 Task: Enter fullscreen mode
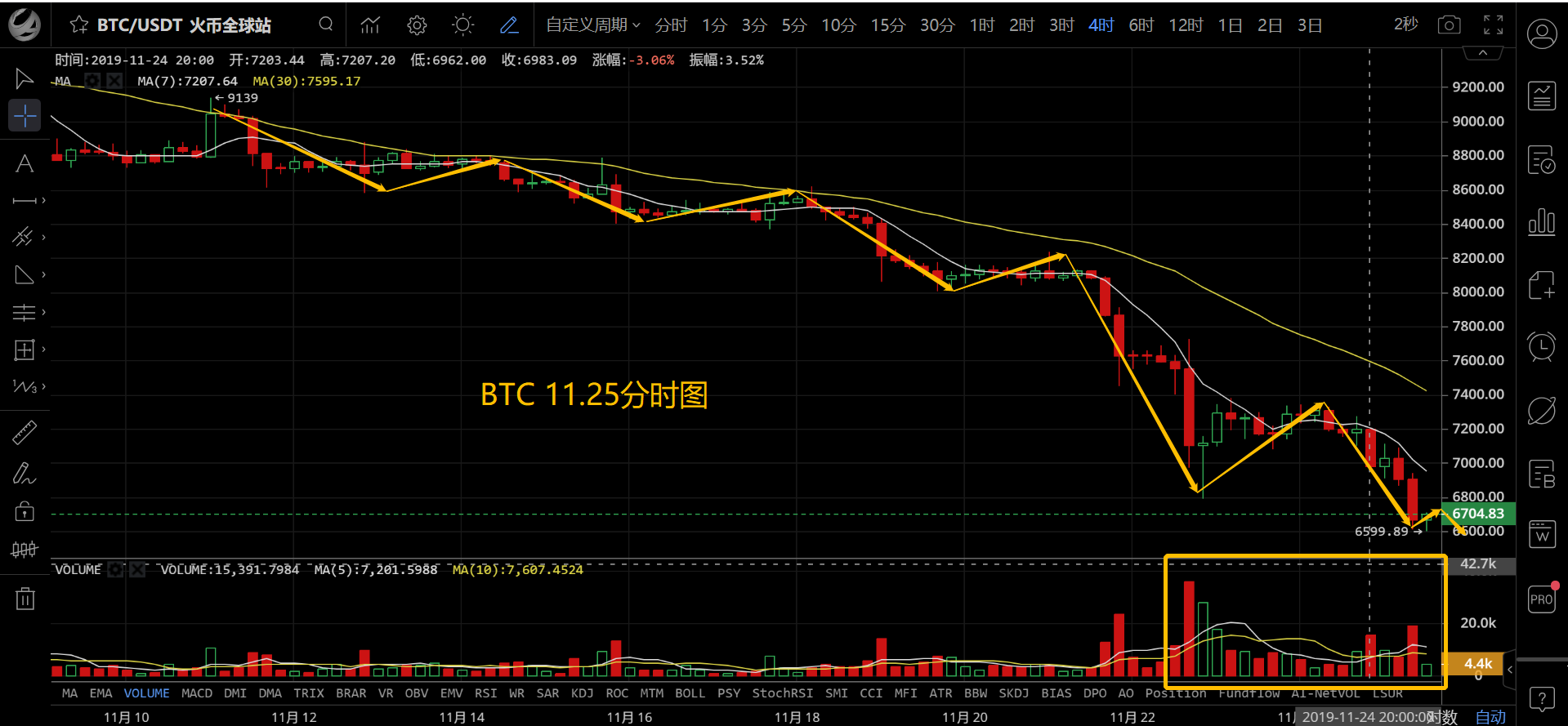1493,25
